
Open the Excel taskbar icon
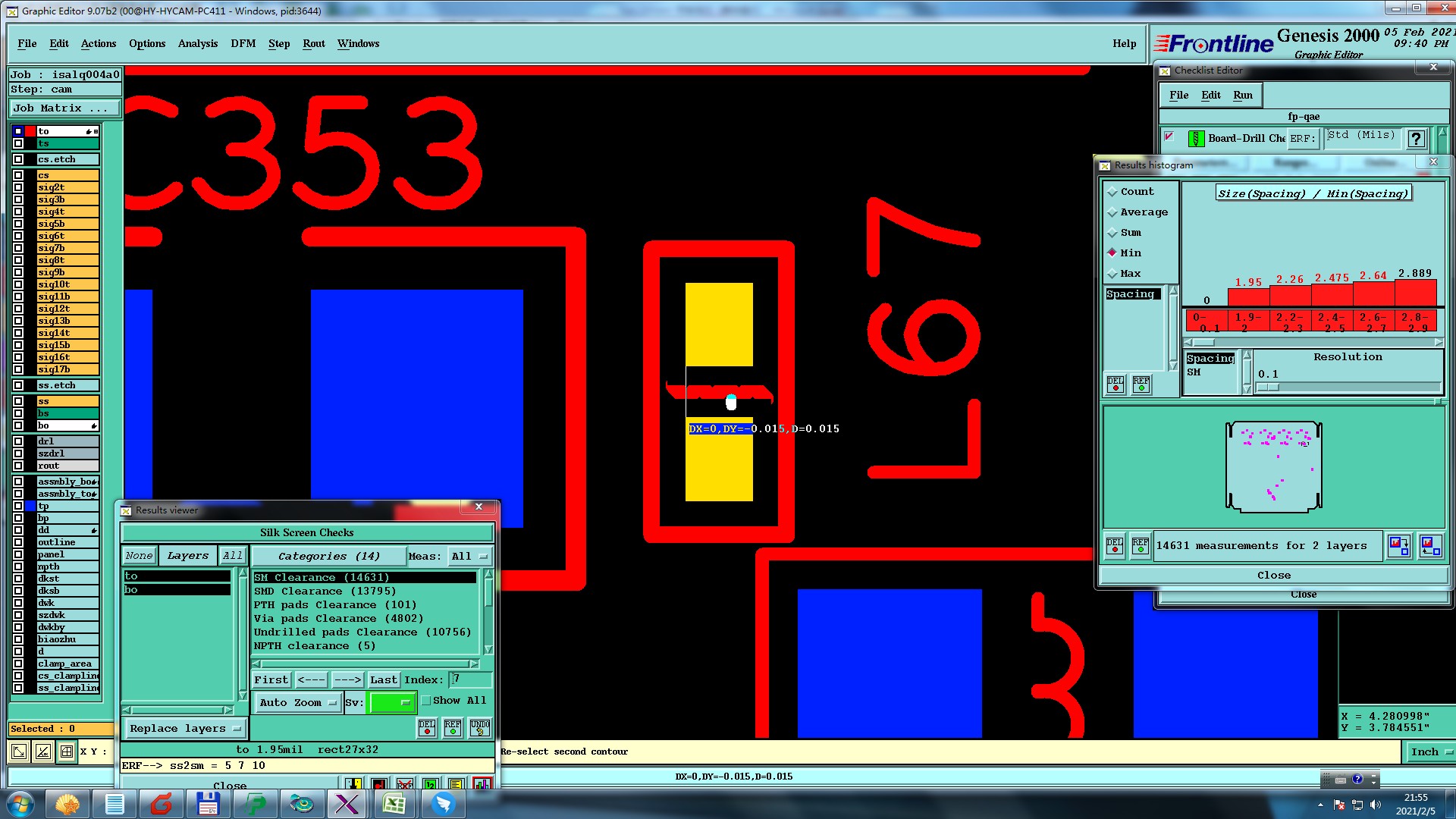coord(394,804)
